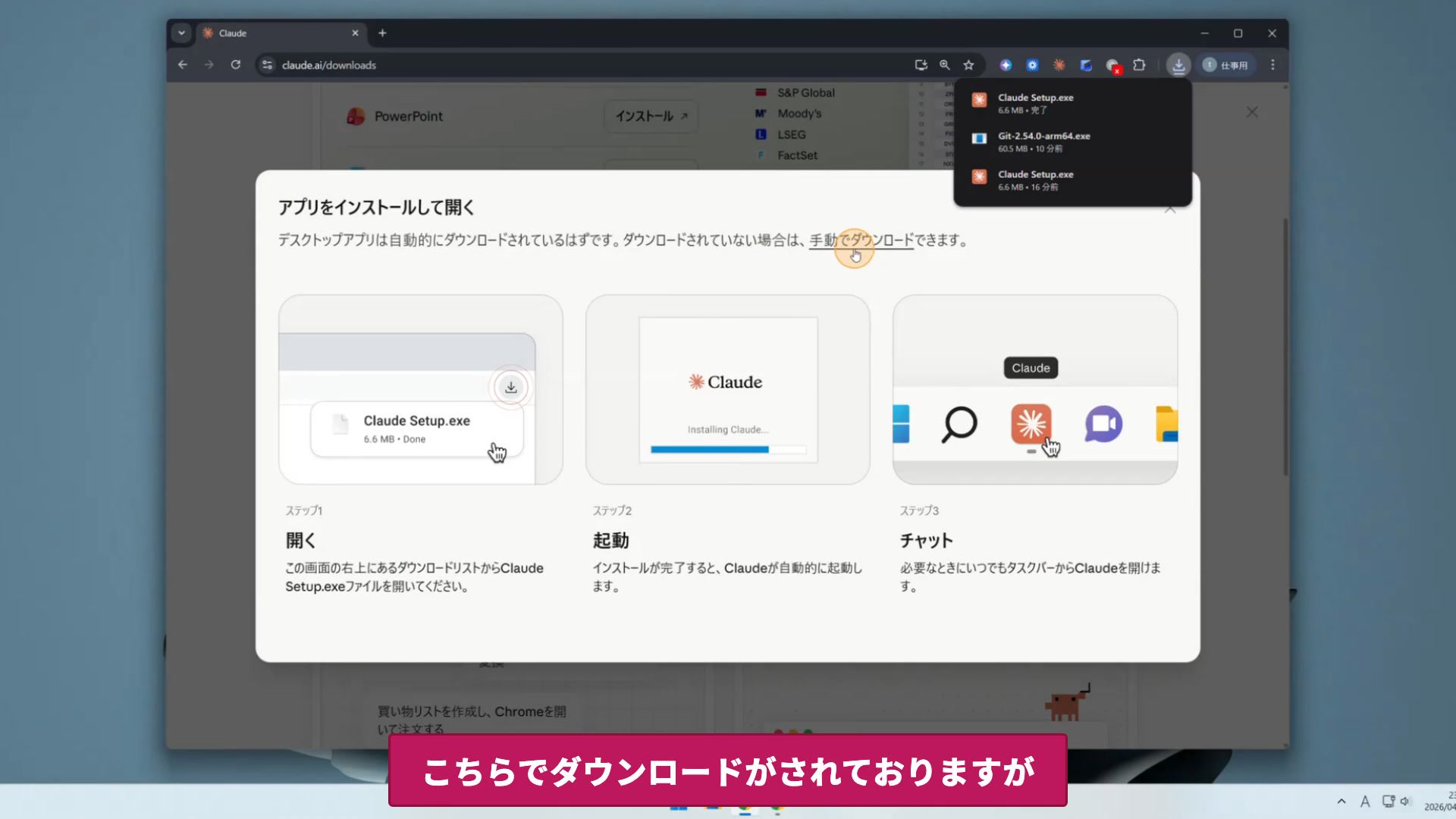Click the blue sparkle extension icon
Screen dimensions: 1456x819
pyautogui.click(x=1006, y=65)
